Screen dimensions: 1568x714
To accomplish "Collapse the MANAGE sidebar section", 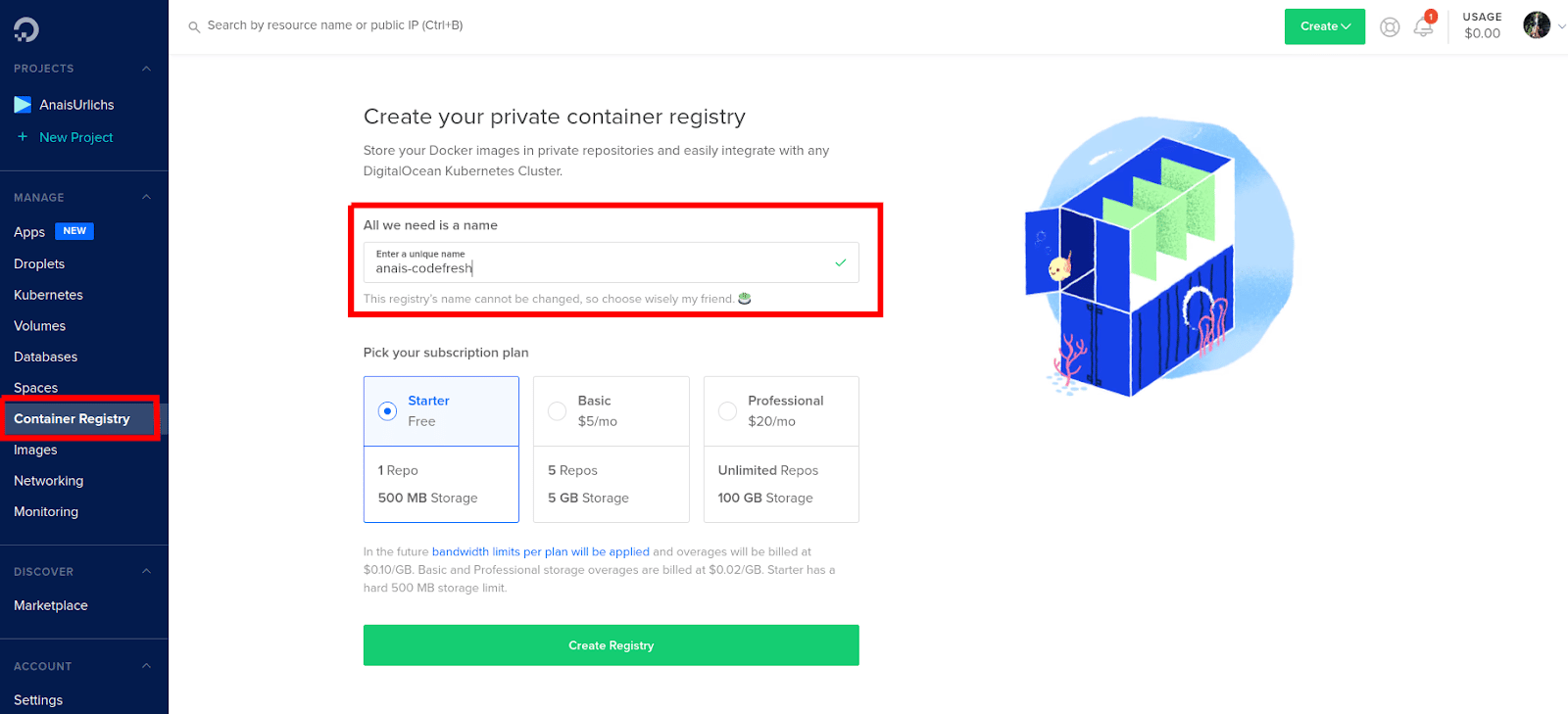I will (146, 197).
